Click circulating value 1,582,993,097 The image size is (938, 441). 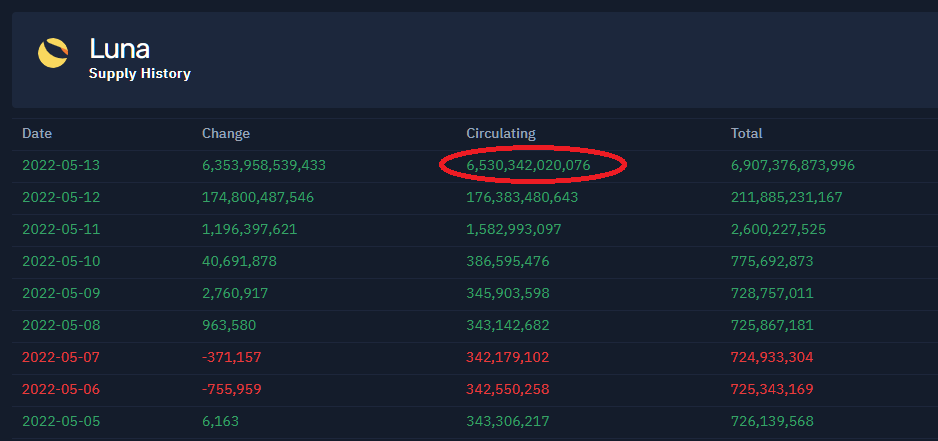tap(514, 229)
